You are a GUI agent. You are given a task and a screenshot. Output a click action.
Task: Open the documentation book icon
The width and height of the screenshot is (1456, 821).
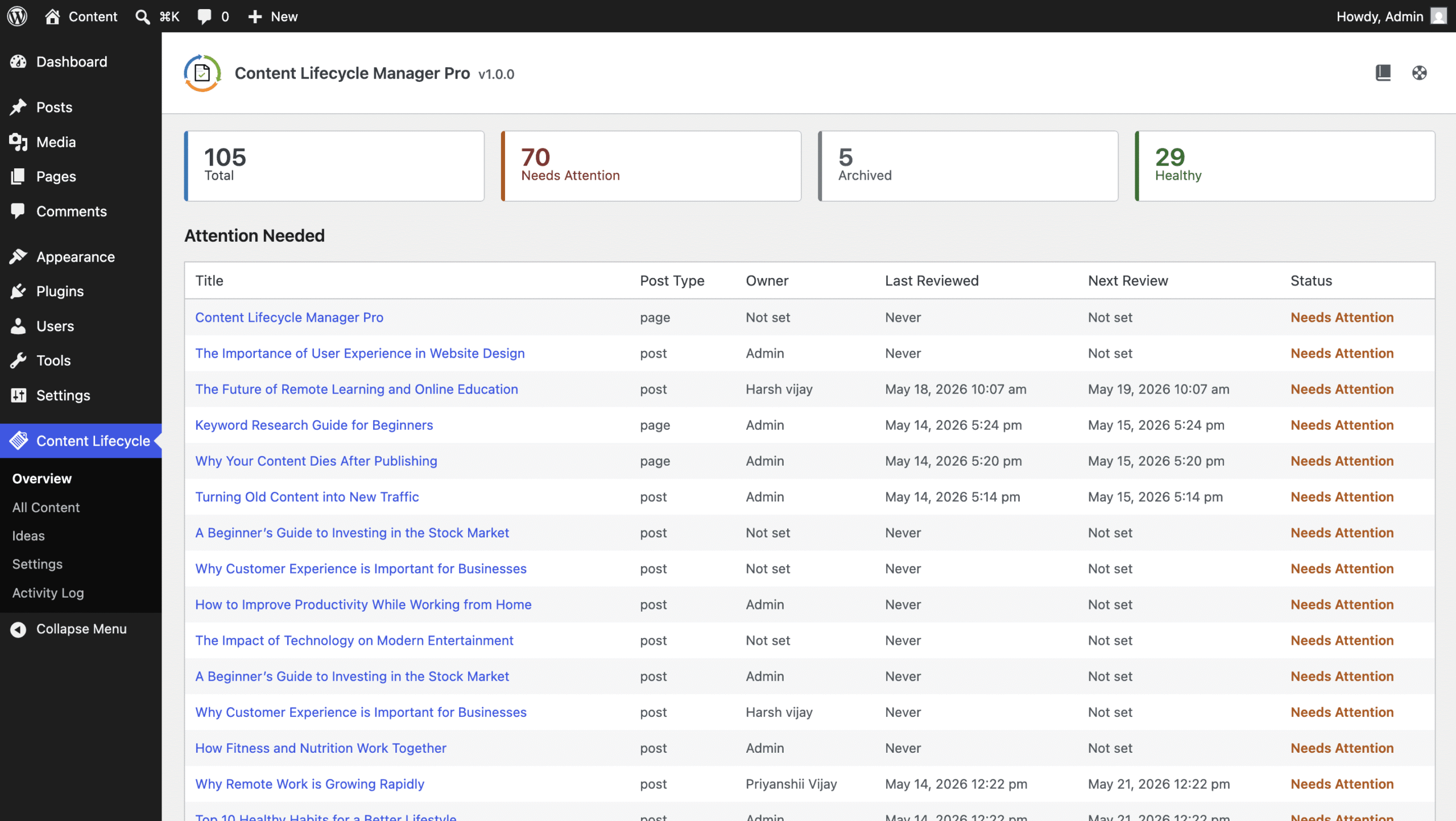[1383, 73]
